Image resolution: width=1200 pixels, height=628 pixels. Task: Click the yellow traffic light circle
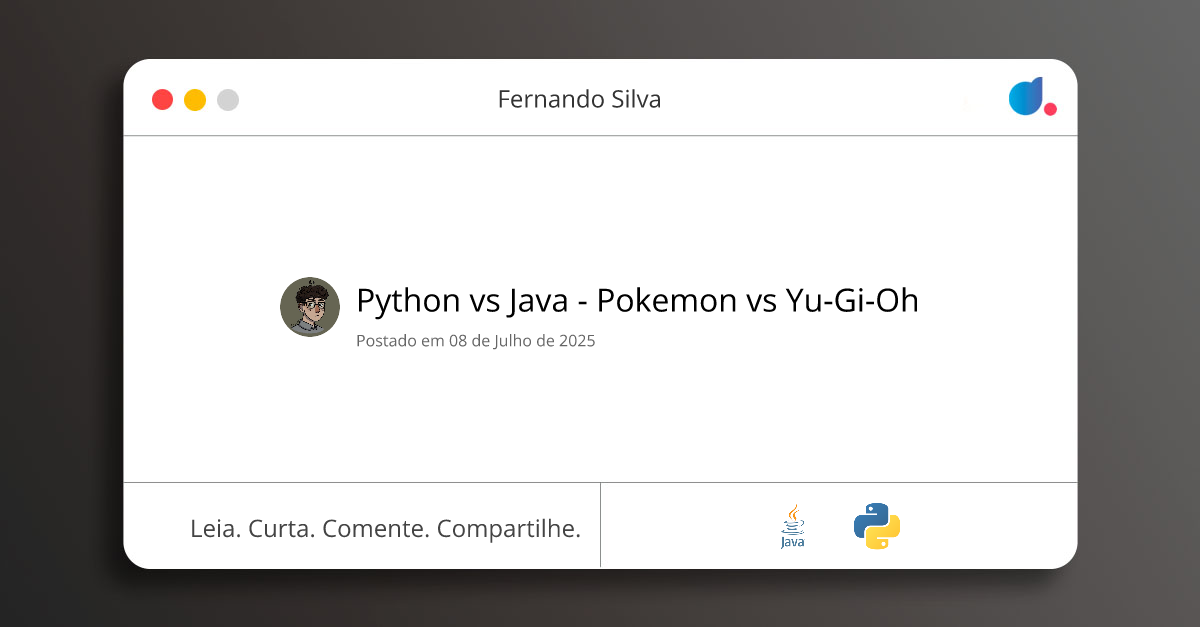(194, 99)
